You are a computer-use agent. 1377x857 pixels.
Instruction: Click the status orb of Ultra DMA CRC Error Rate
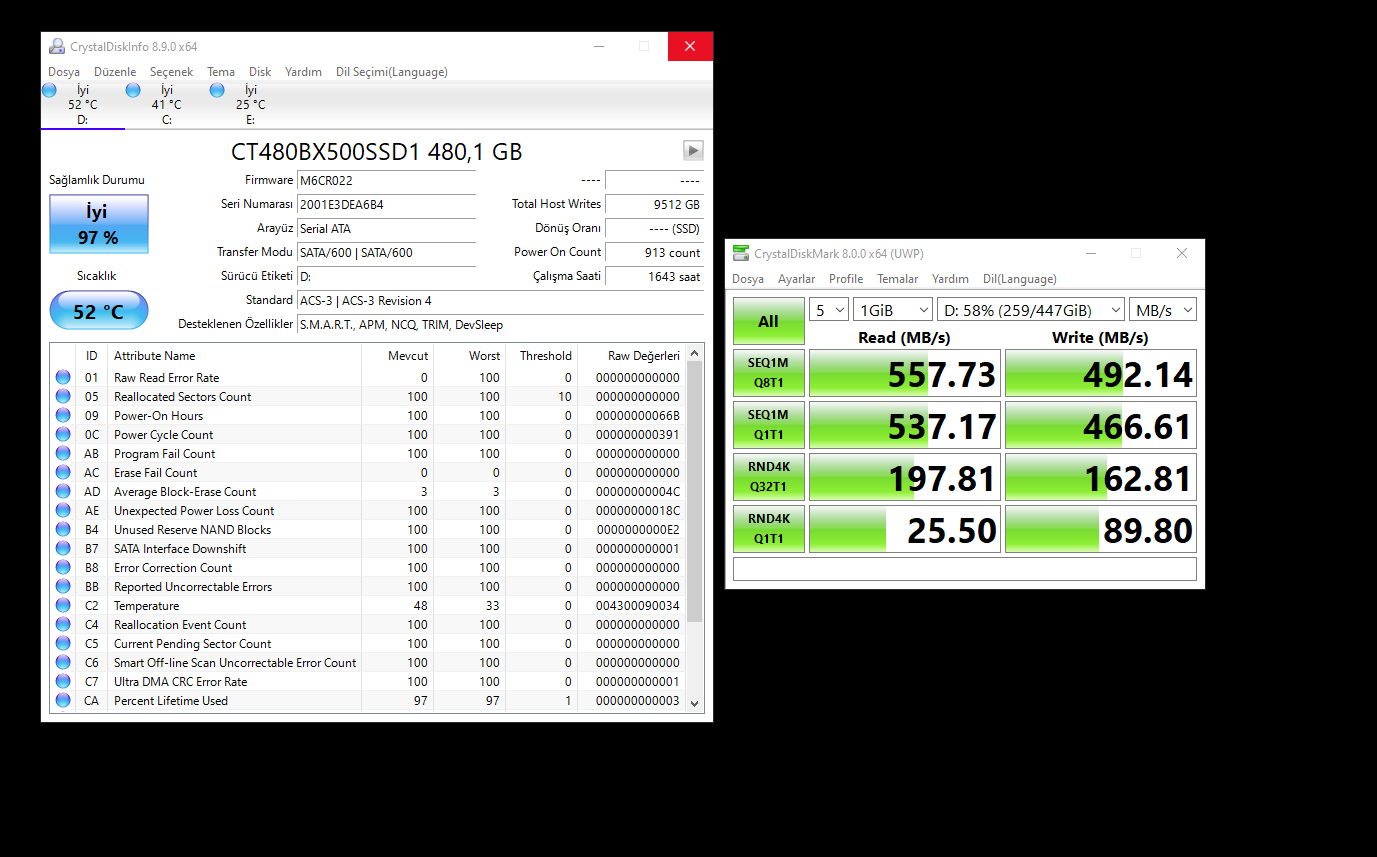63,681
